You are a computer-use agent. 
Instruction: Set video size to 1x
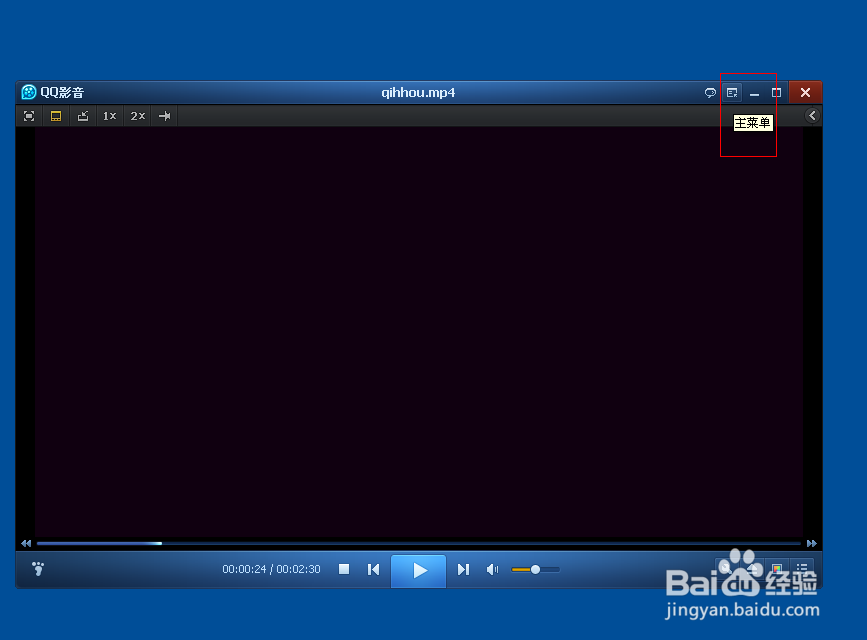(x=109, y=116)
